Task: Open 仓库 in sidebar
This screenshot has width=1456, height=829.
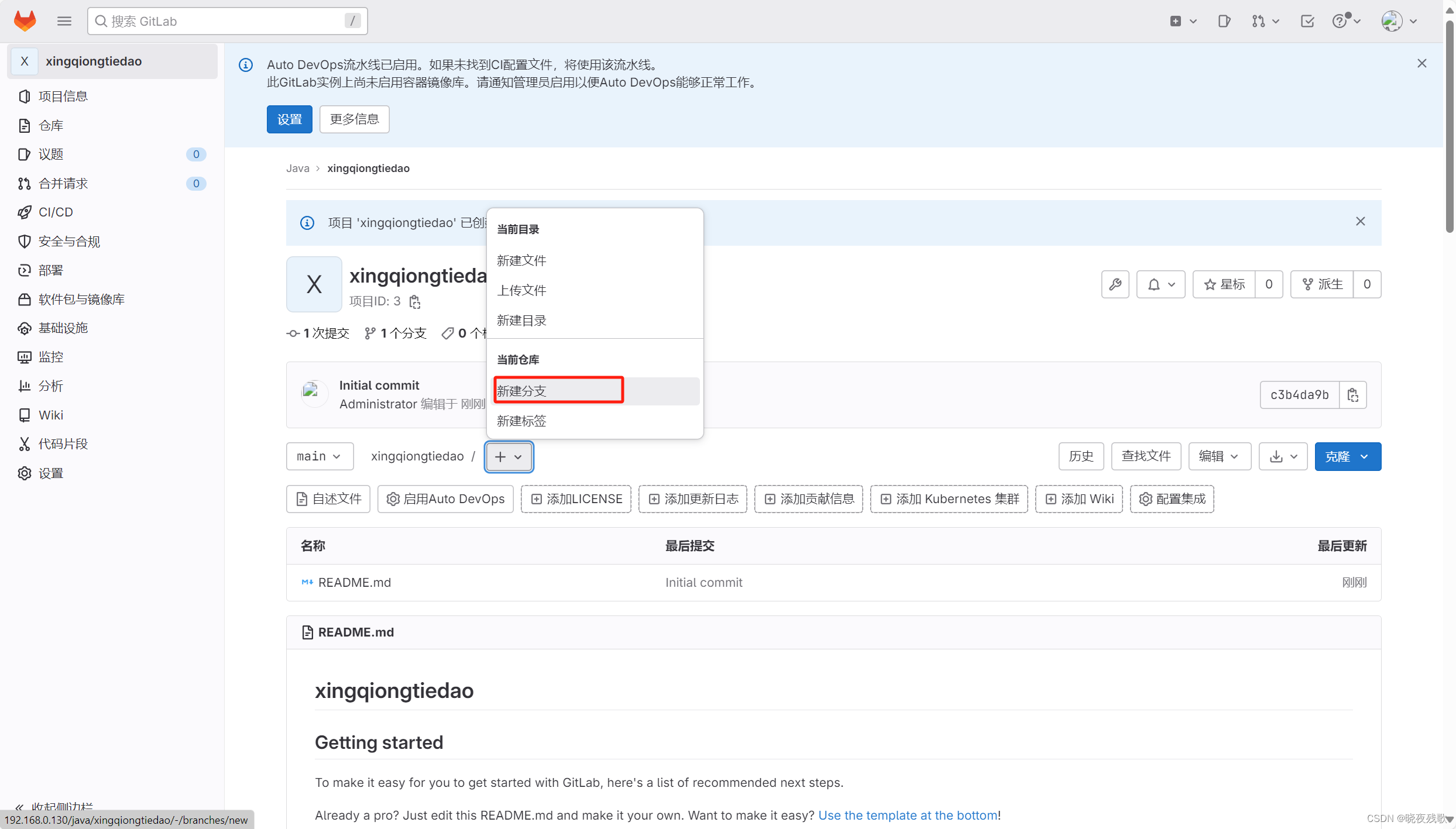Action: click(x=112, y=125)
